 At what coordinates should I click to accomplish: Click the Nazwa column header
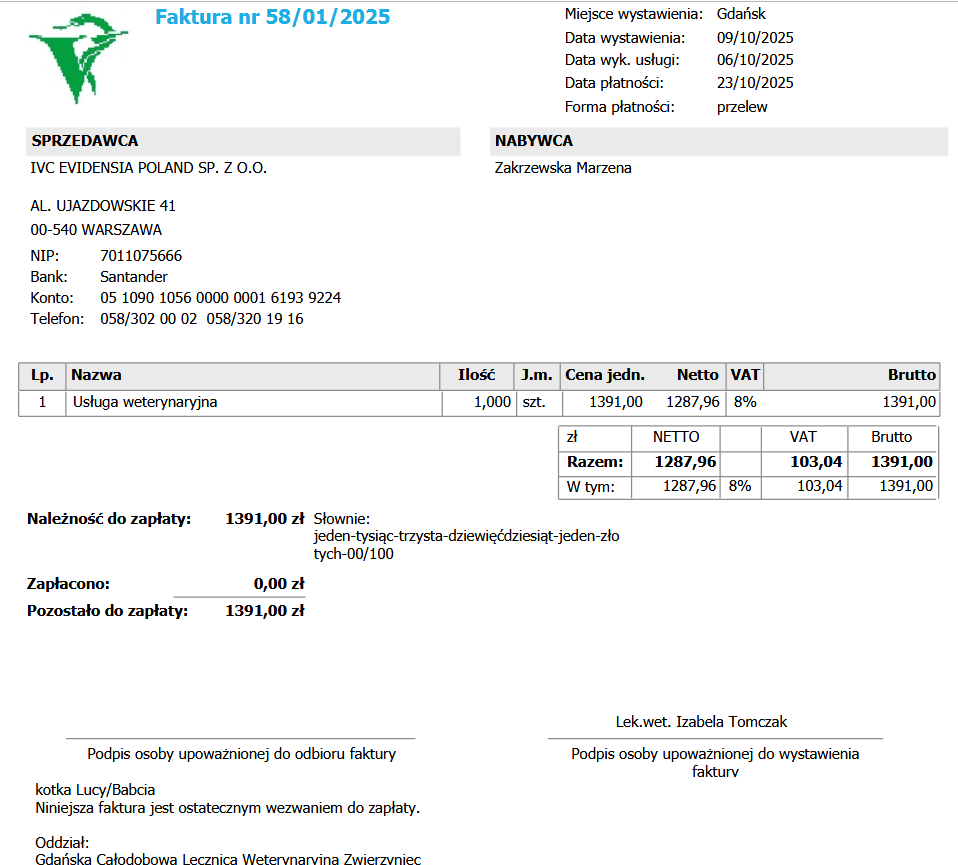(x=96, y=375)
